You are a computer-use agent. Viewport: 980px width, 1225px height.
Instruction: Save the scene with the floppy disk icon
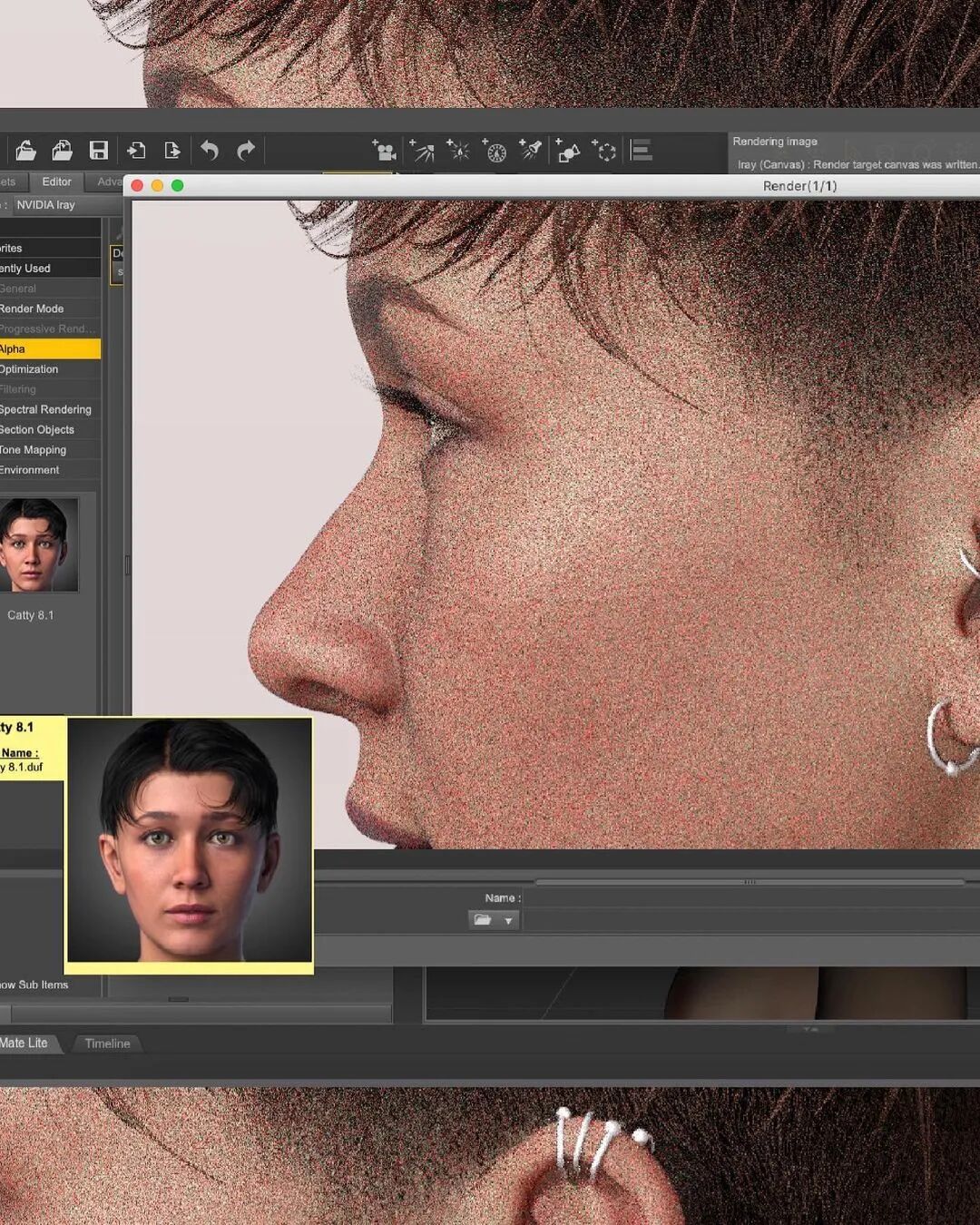(x=99, y=150)
